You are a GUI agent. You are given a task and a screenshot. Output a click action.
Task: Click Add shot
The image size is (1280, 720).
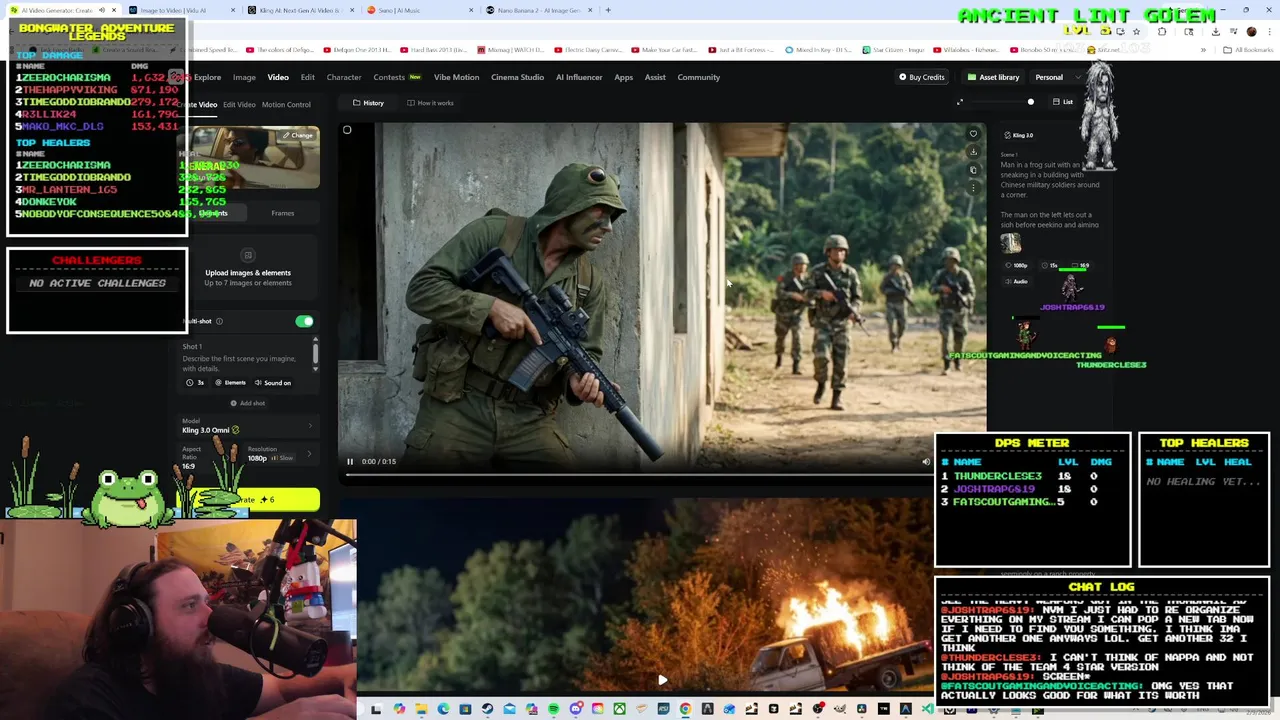248,403
